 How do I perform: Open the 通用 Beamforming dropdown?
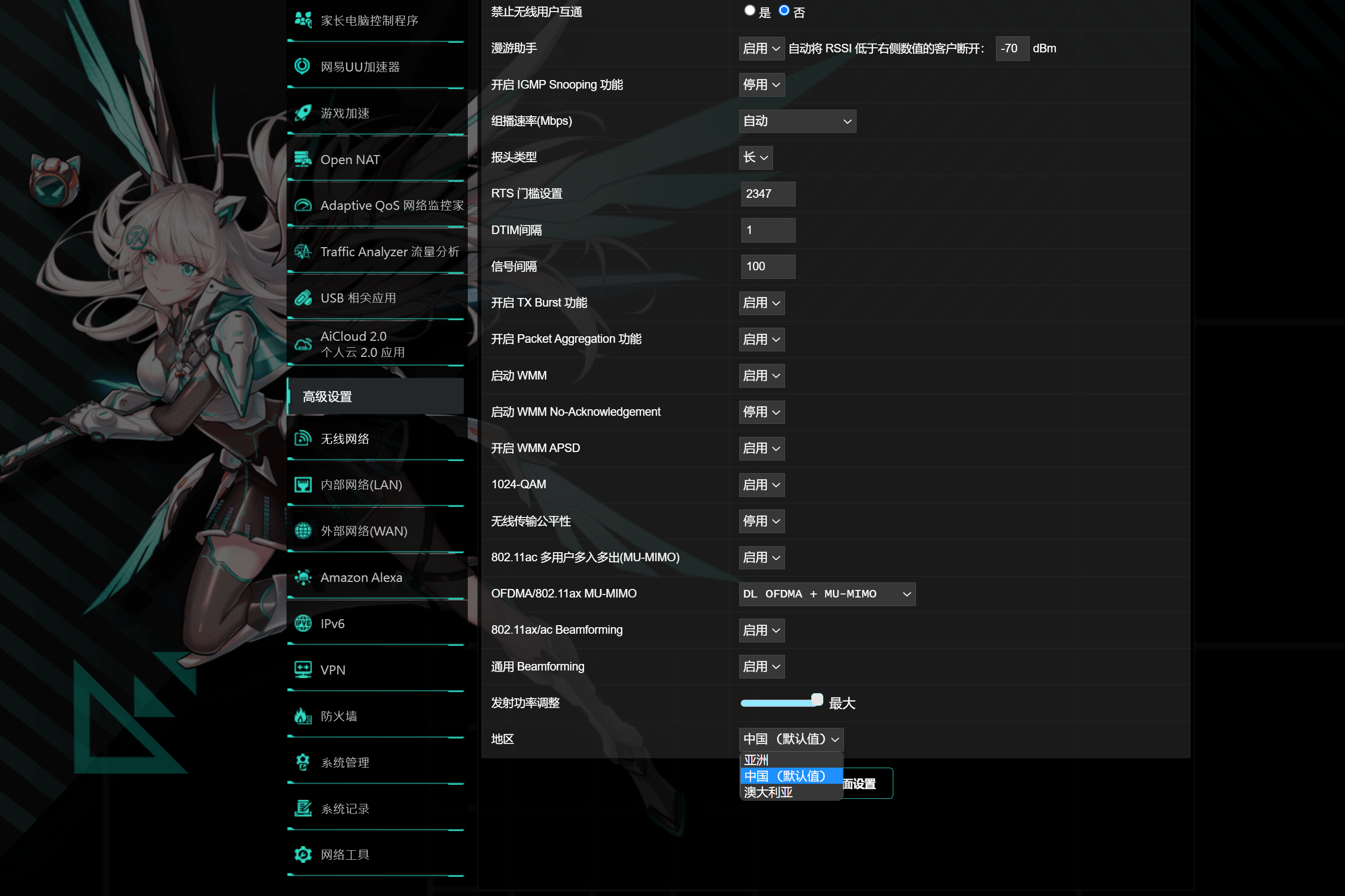coord(761,667)
